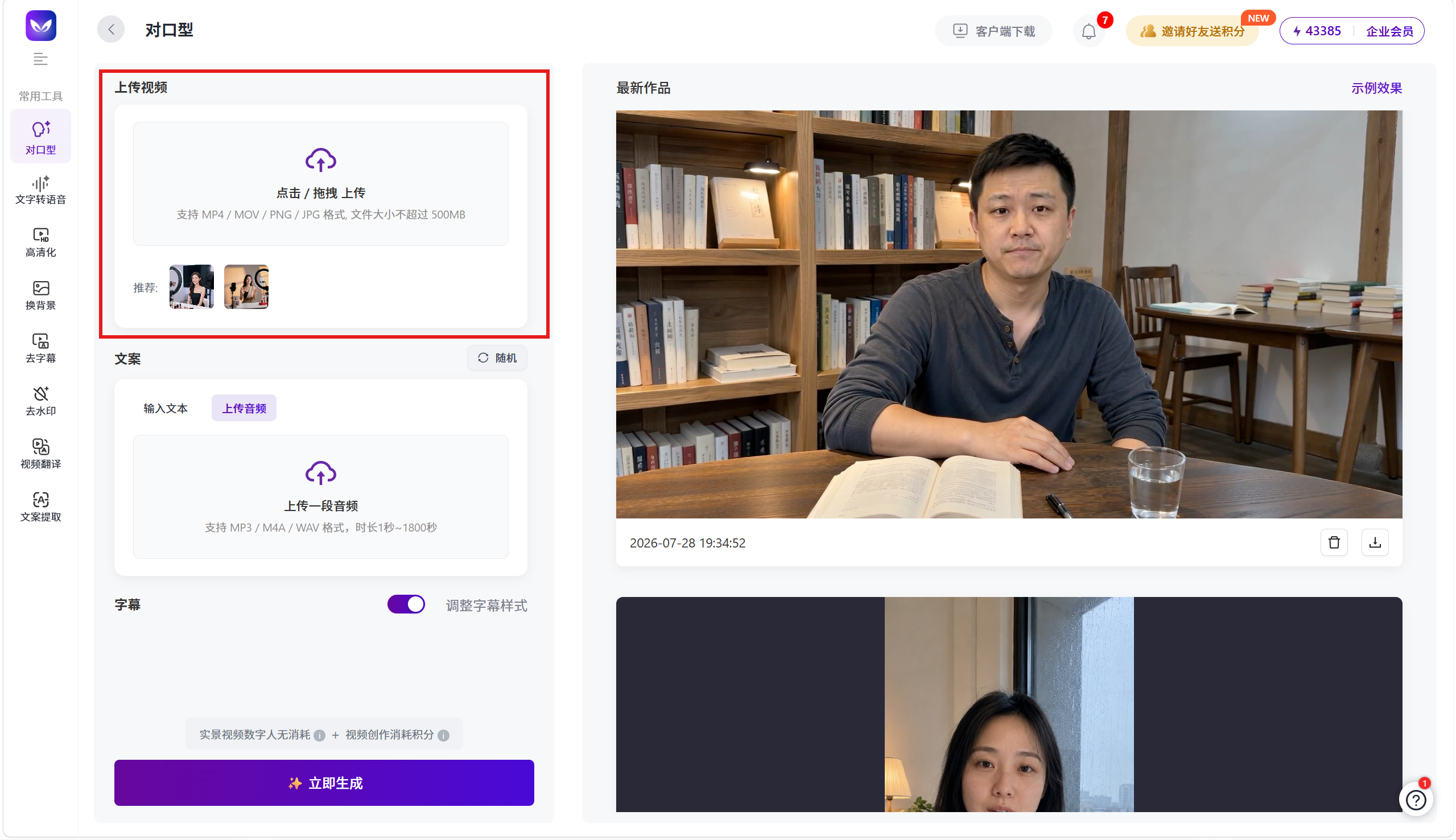Open 调整字幕样式 subtitle style settings
Screen dimensions: 1456x840
486,606
